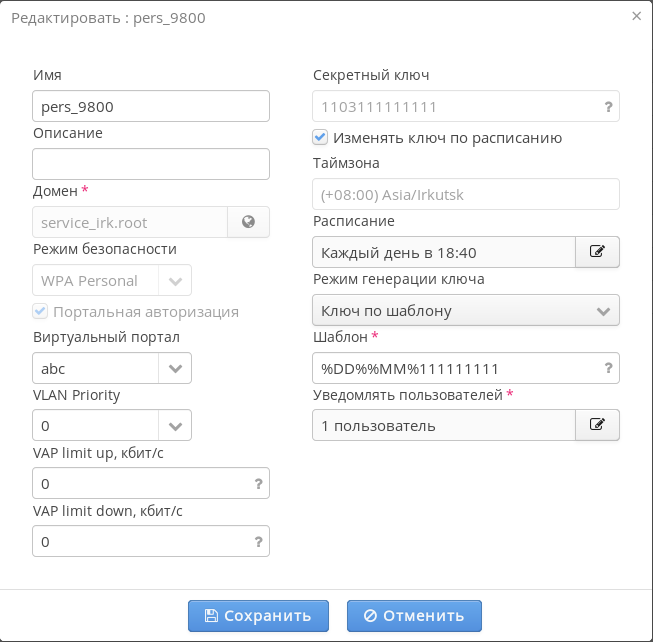Screen dimensions: 653x642
Task: Click the Имя input field
Action: point(151,106)
